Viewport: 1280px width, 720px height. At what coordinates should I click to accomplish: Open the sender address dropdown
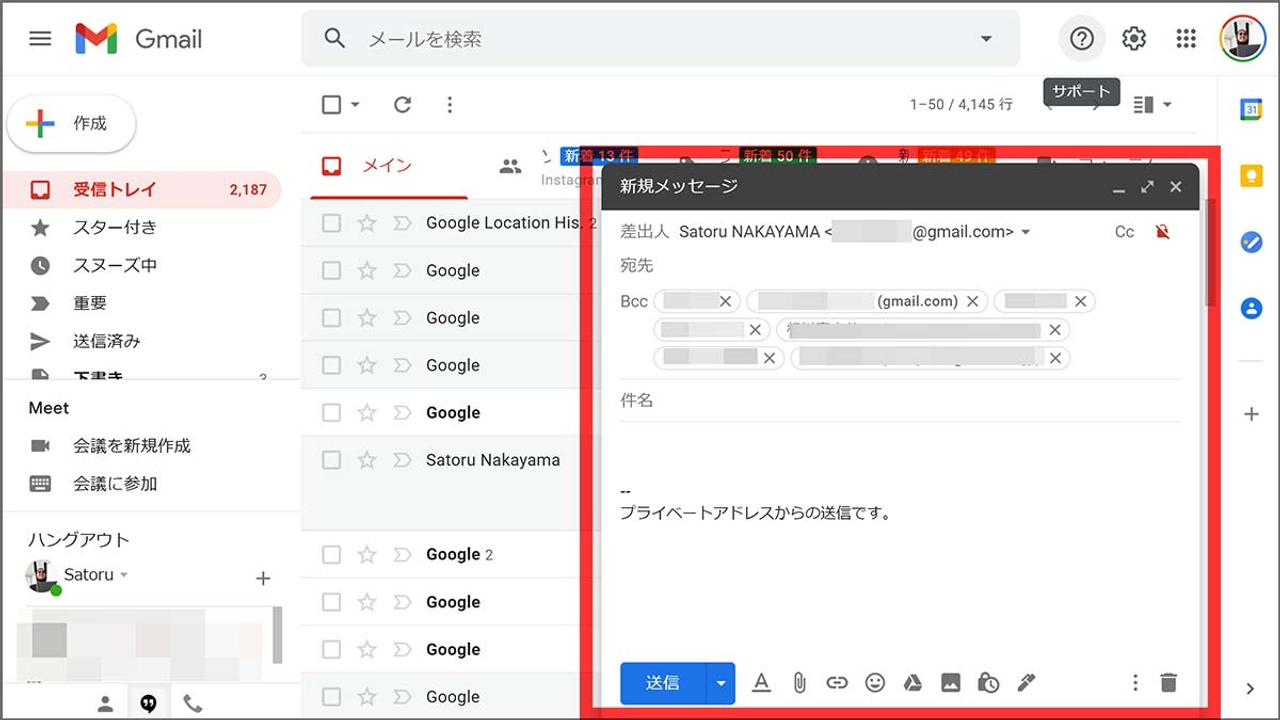click(x=1026, y=232)
